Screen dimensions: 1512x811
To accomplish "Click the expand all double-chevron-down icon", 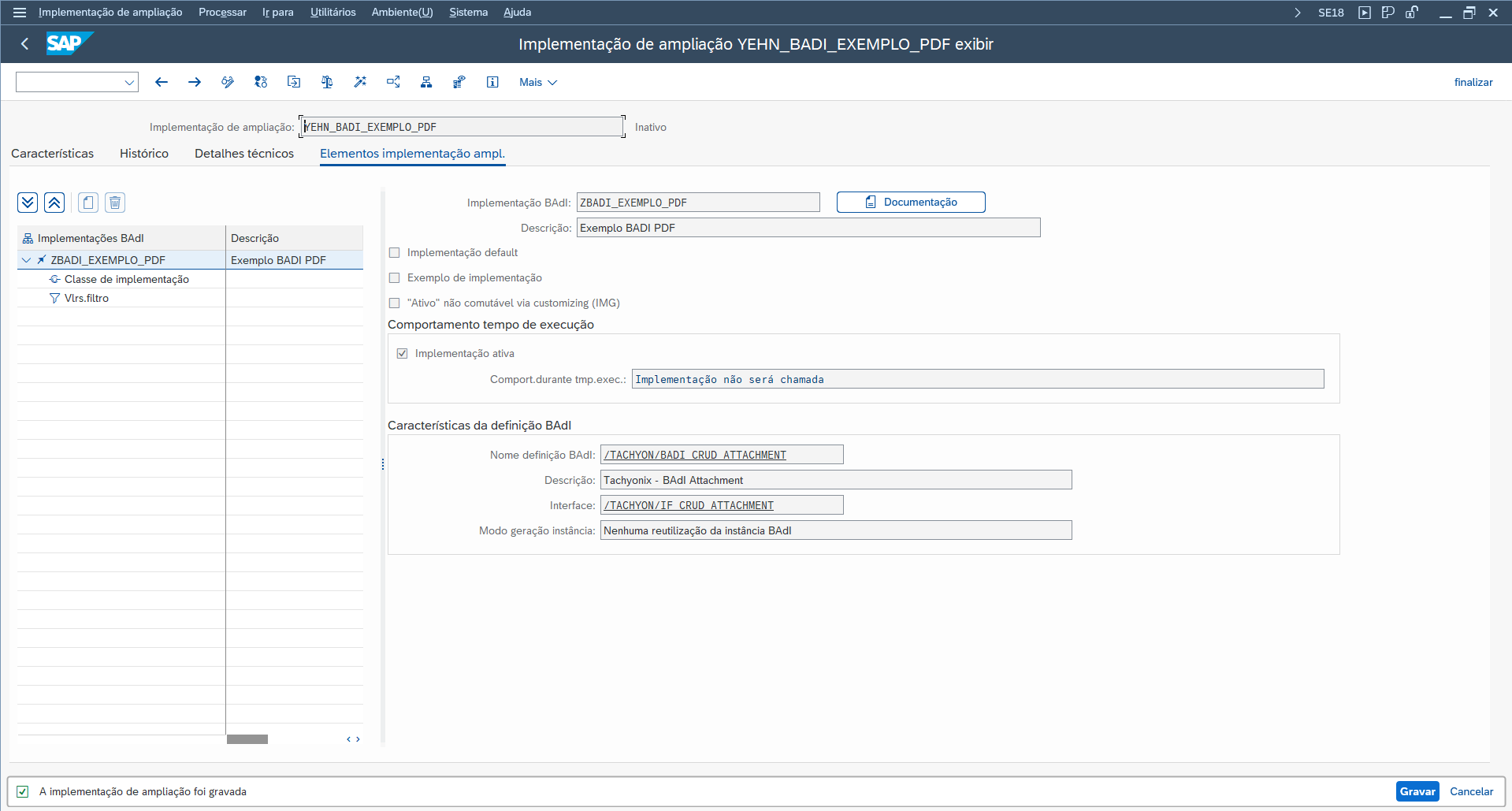I will tap(28, 203).
